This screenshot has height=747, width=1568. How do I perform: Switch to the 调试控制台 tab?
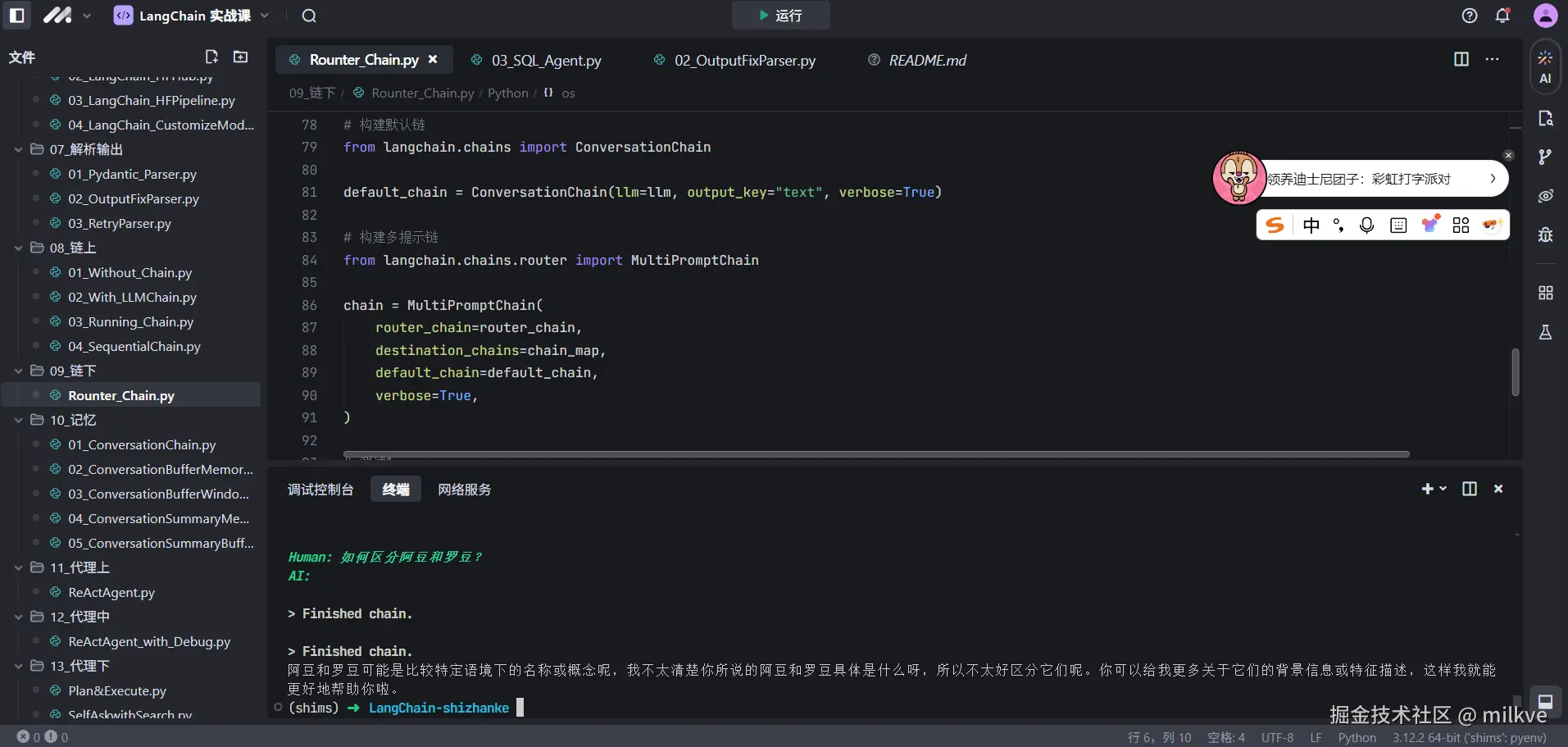click(x=320, y=490)
